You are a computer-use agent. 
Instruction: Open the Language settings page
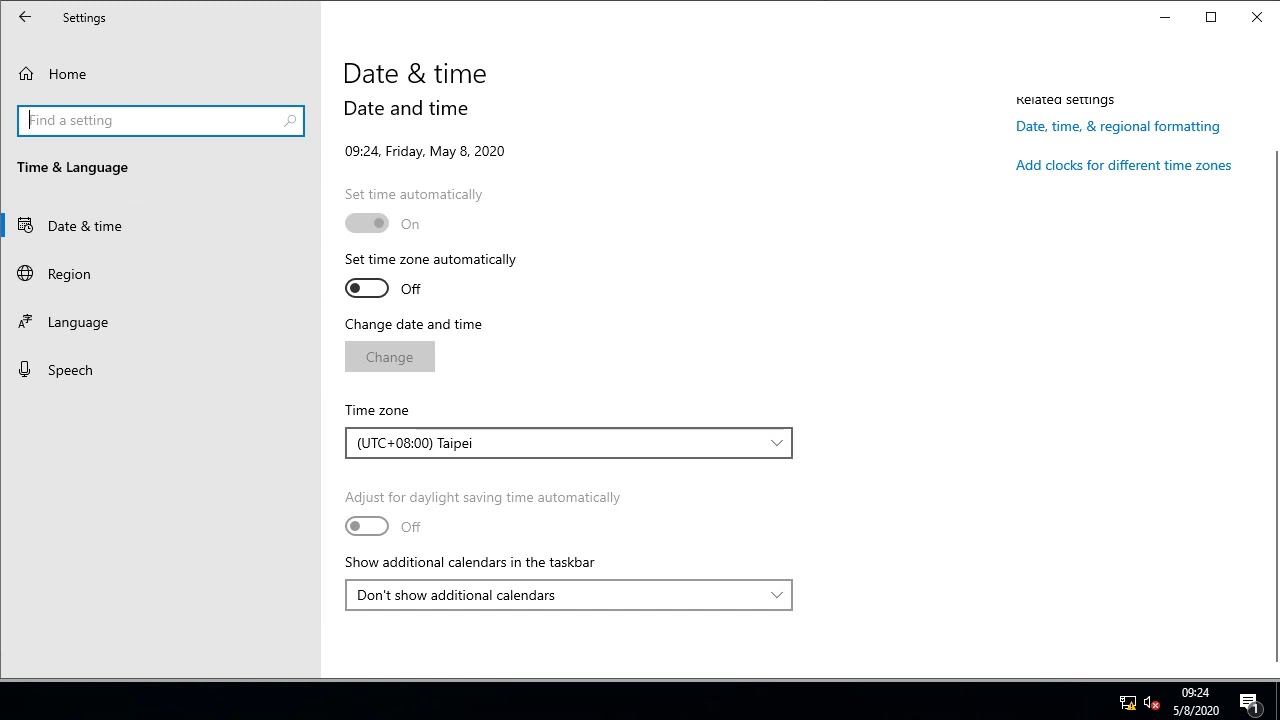pyautogui.click(x=160, y=322)
